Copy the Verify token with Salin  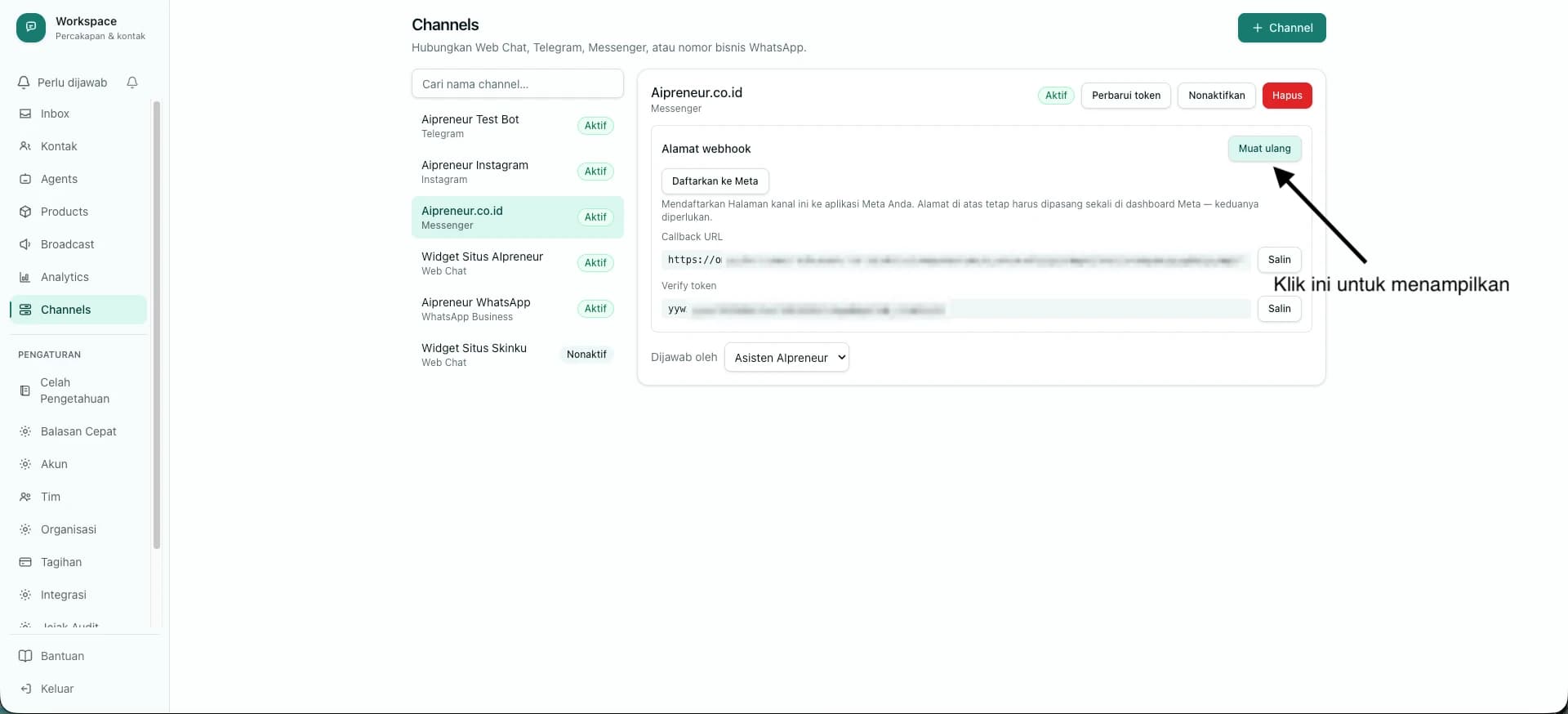coord(1280,309)
